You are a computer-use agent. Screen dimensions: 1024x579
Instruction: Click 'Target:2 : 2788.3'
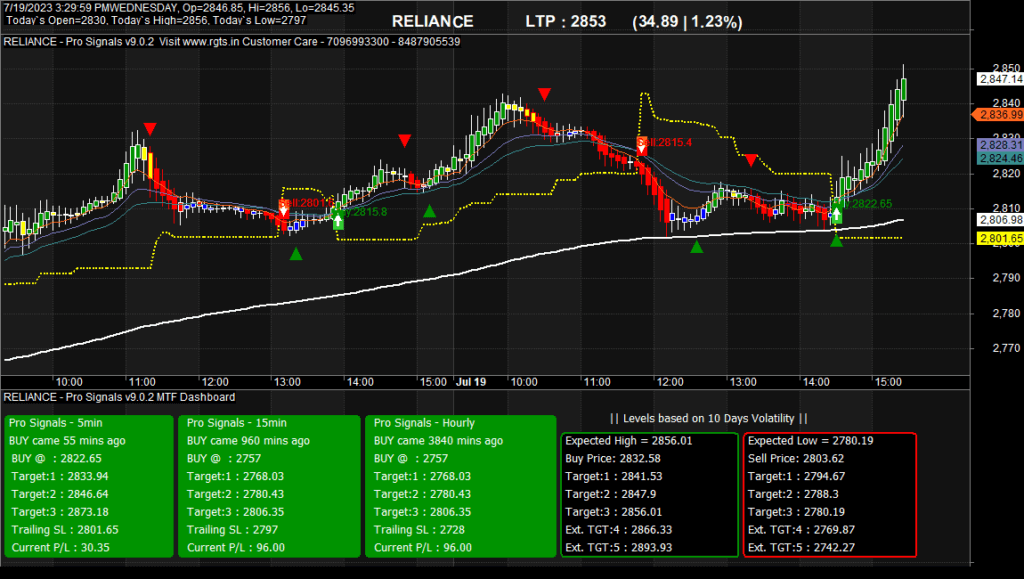(x=793, y=494)
